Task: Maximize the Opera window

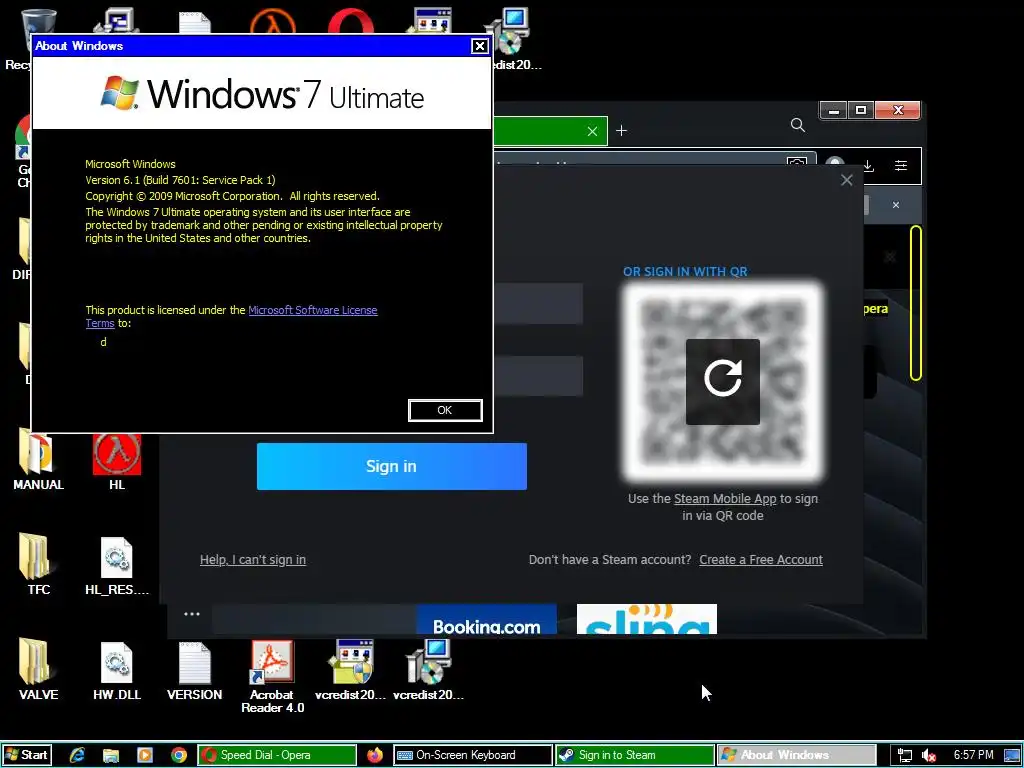Action: click(x=861, y=110)
